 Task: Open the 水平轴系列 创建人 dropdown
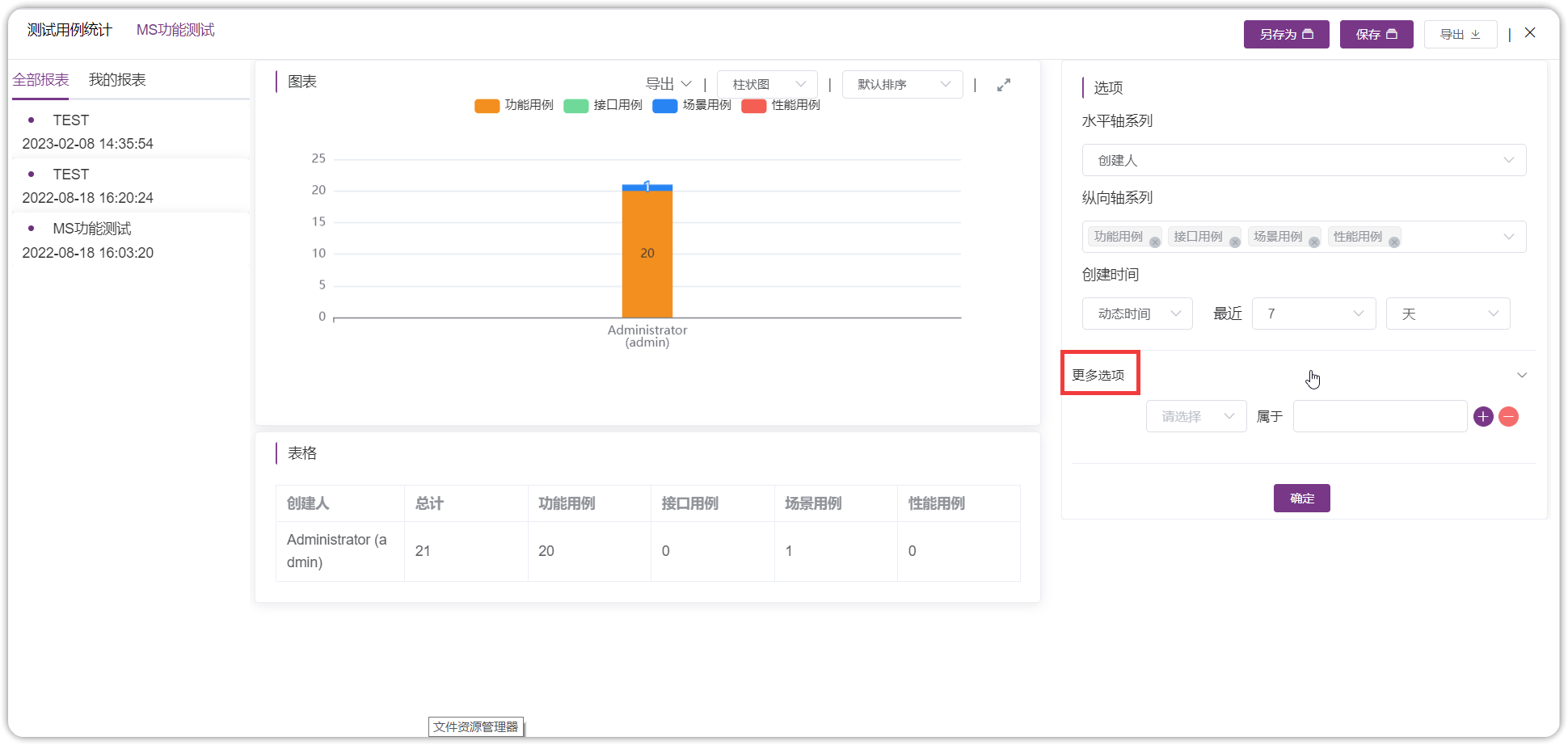pyautogui.click(x=1304, y=160)
